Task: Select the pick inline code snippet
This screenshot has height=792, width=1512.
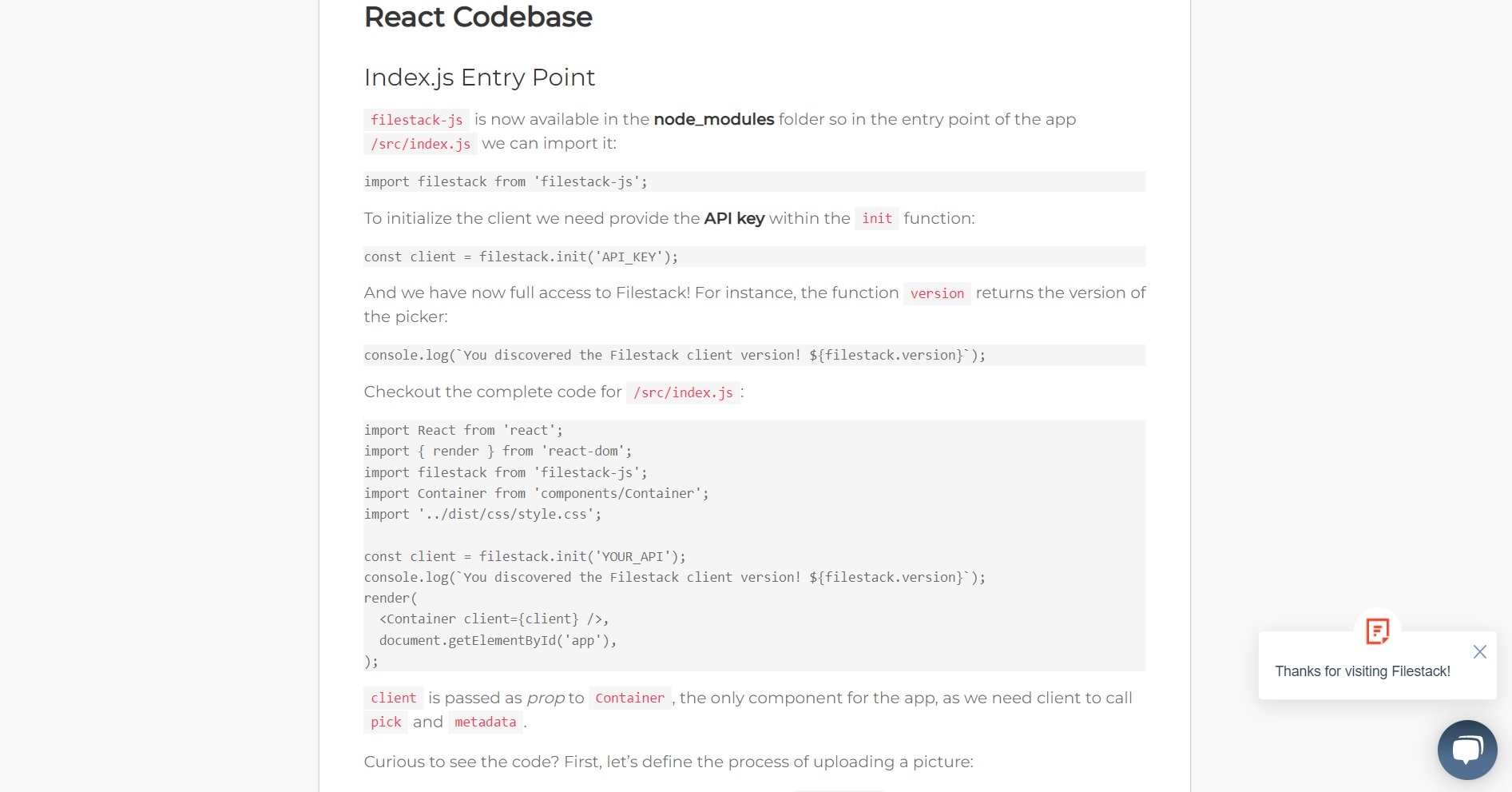Action: point(385,722)
